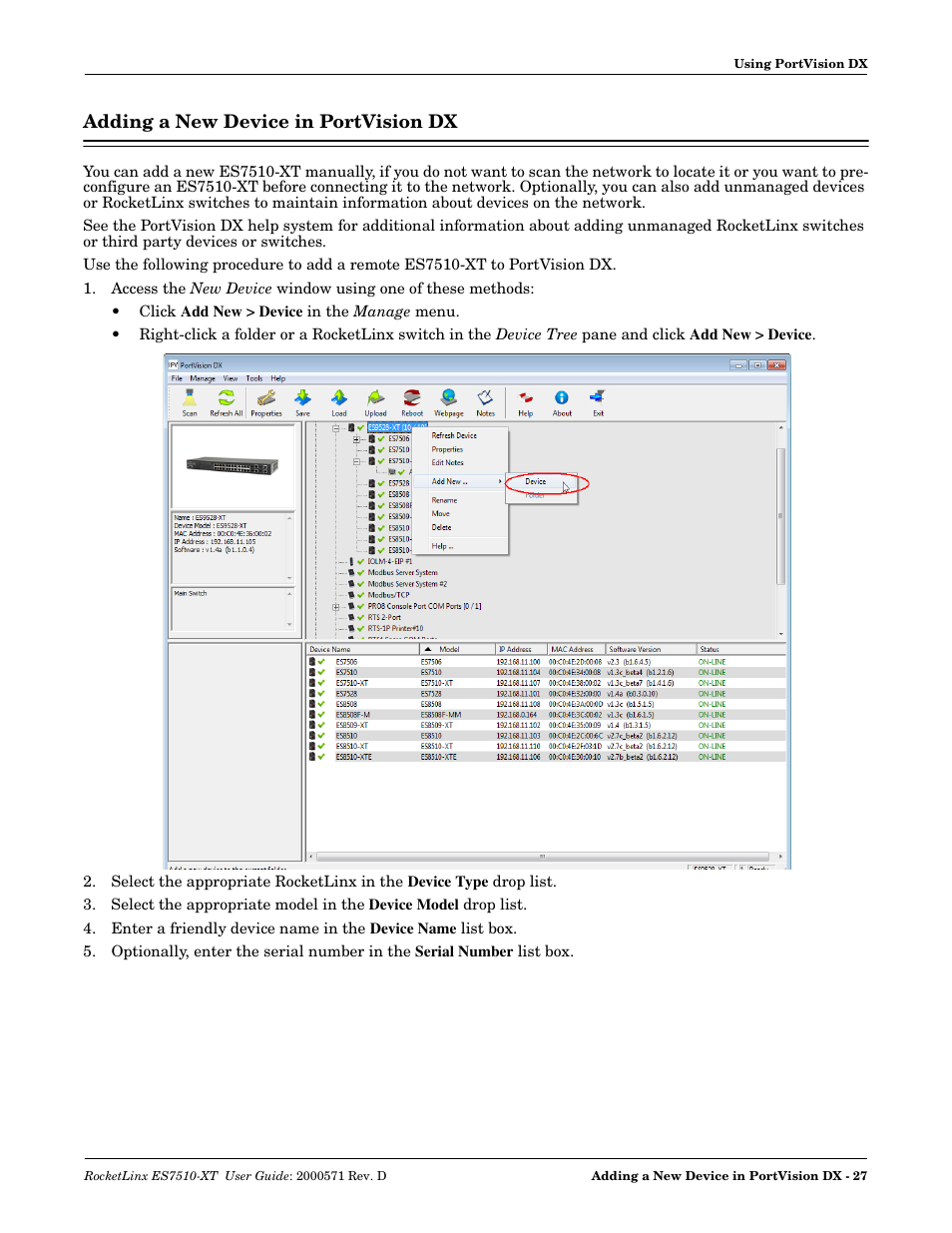Viewport: 952px width, 1233px height.
Task: Select the ES8510-XTE row in device list
Action: [546, 757]
